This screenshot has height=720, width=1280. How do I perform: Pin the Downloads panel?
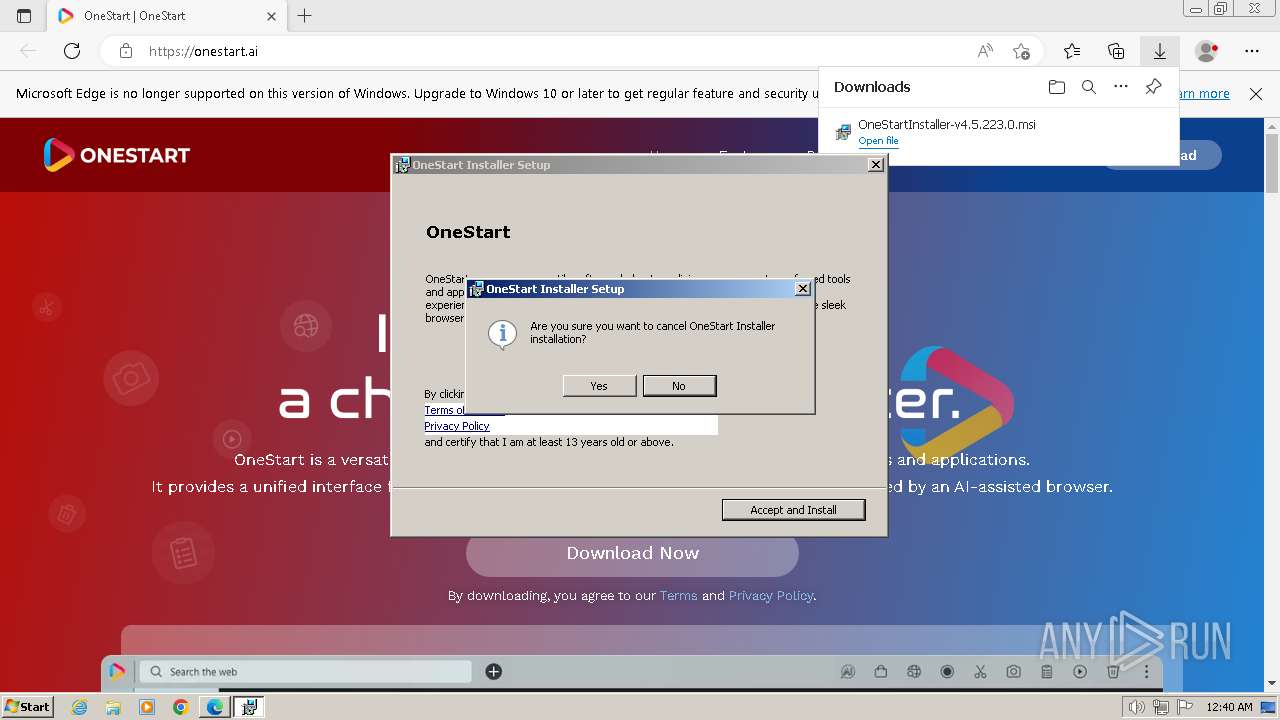(x=1153, y=87)
